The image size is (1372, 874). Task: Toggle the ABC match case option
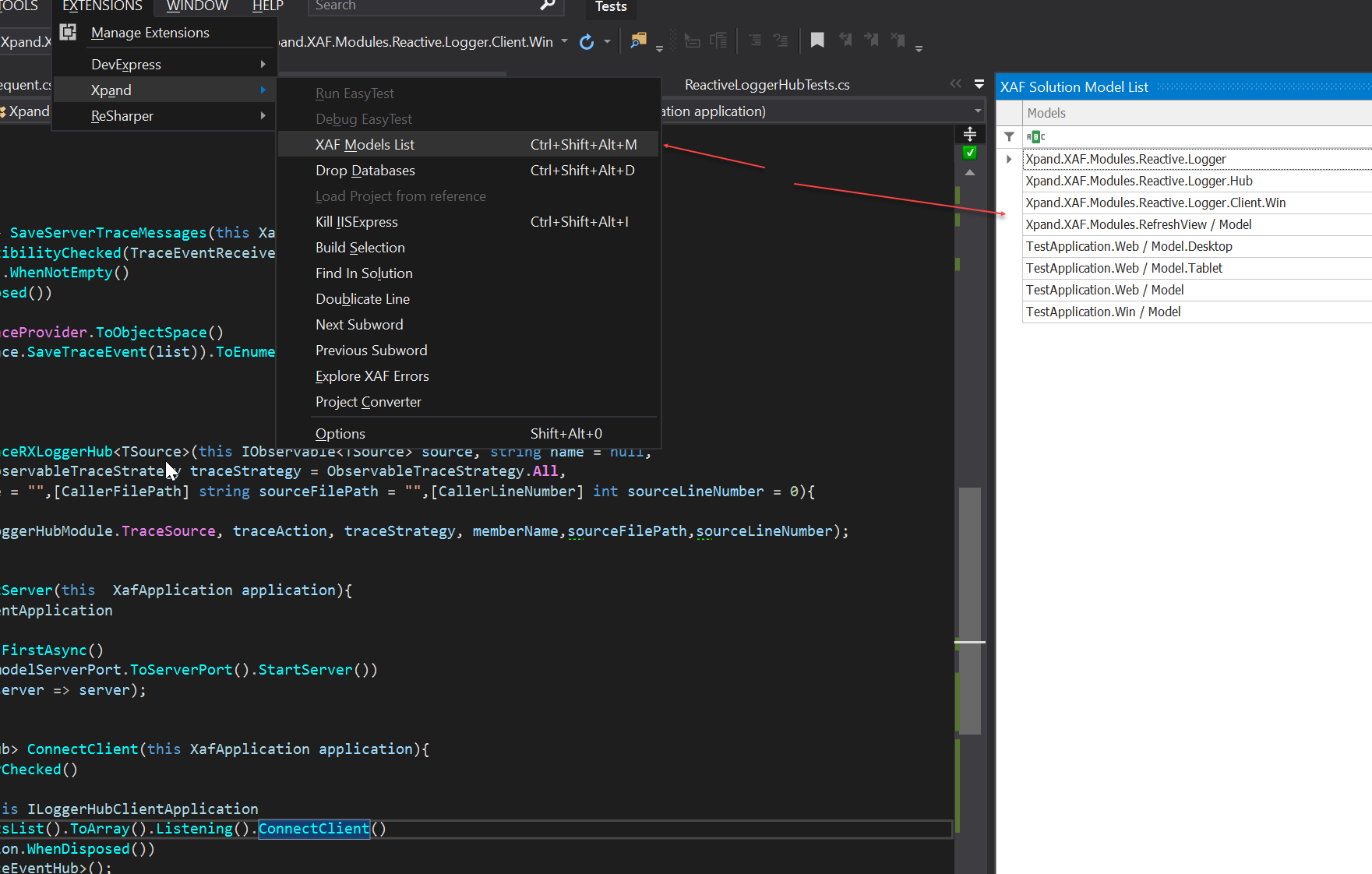1036,136
